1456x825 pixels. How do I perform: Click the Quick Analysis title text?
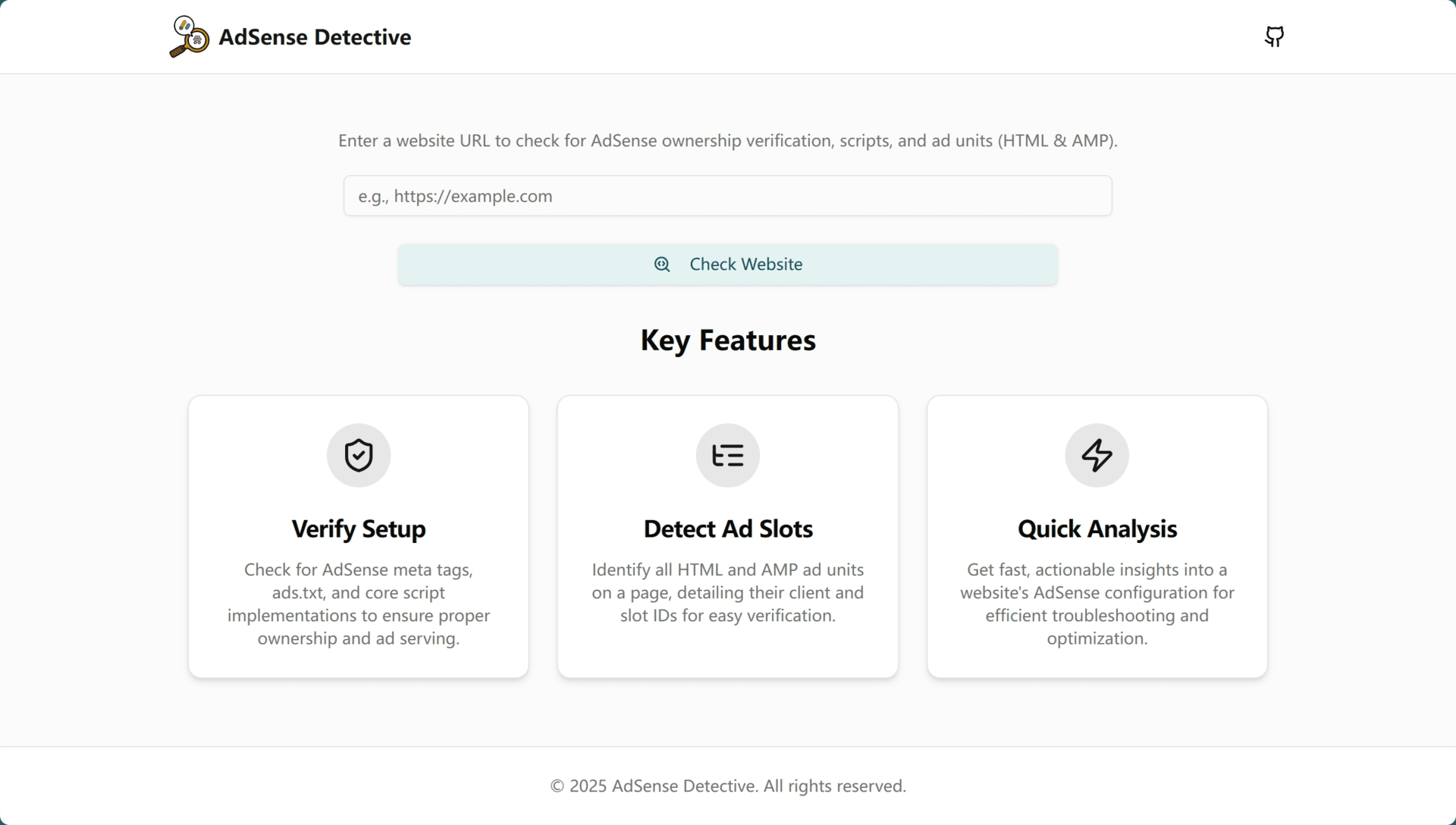coord(1097,529)
